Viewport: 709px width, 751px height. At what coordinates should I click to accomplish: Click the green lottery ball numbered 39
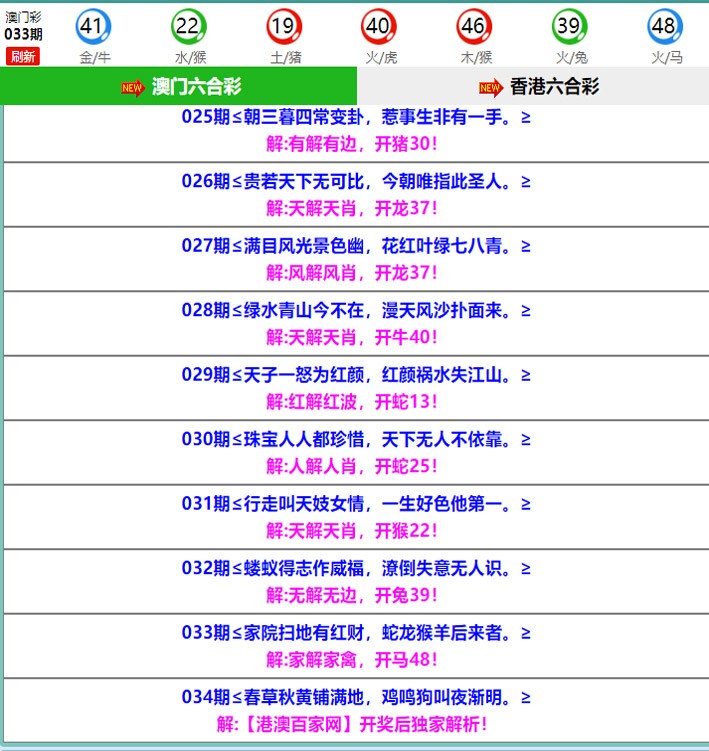[569, 26]
